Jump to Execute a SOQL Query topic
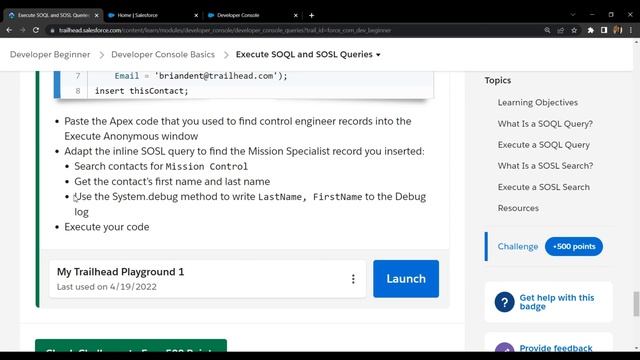This screenshot has width=640, height=360. click(x=544, y=145)
